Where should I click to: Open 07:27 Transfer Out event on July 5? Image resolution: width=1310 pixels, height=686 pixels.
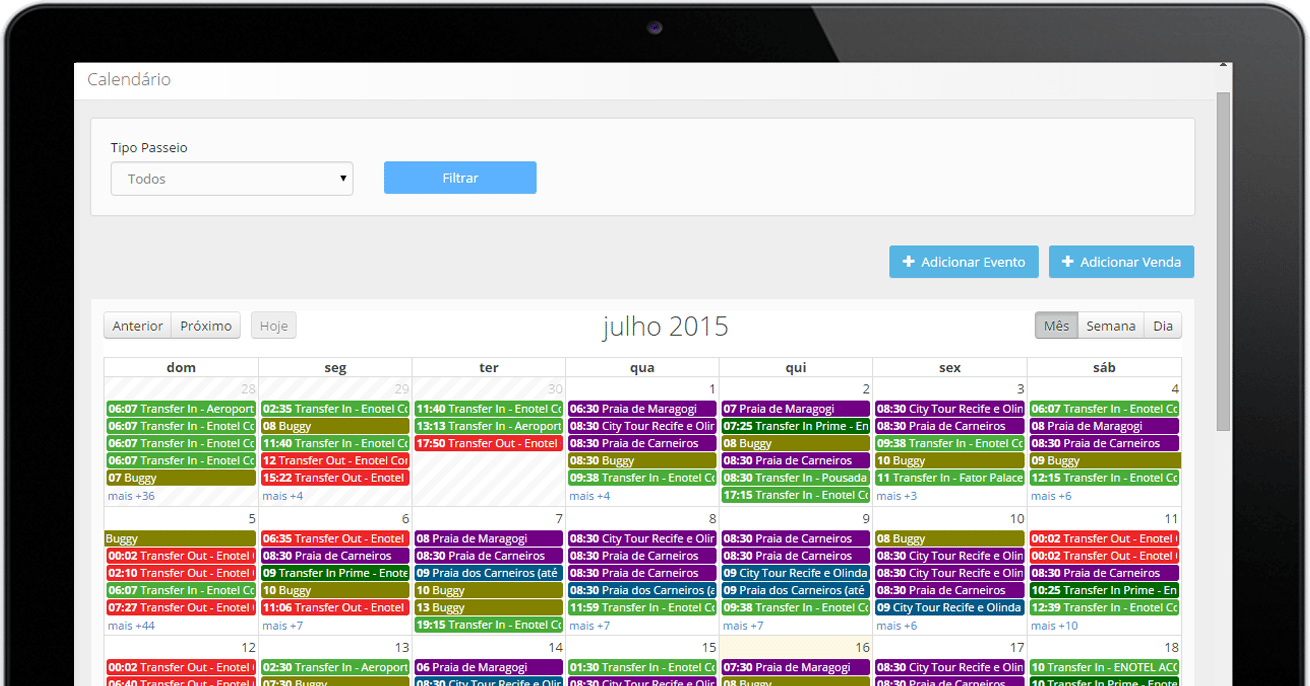click(181, 608)
